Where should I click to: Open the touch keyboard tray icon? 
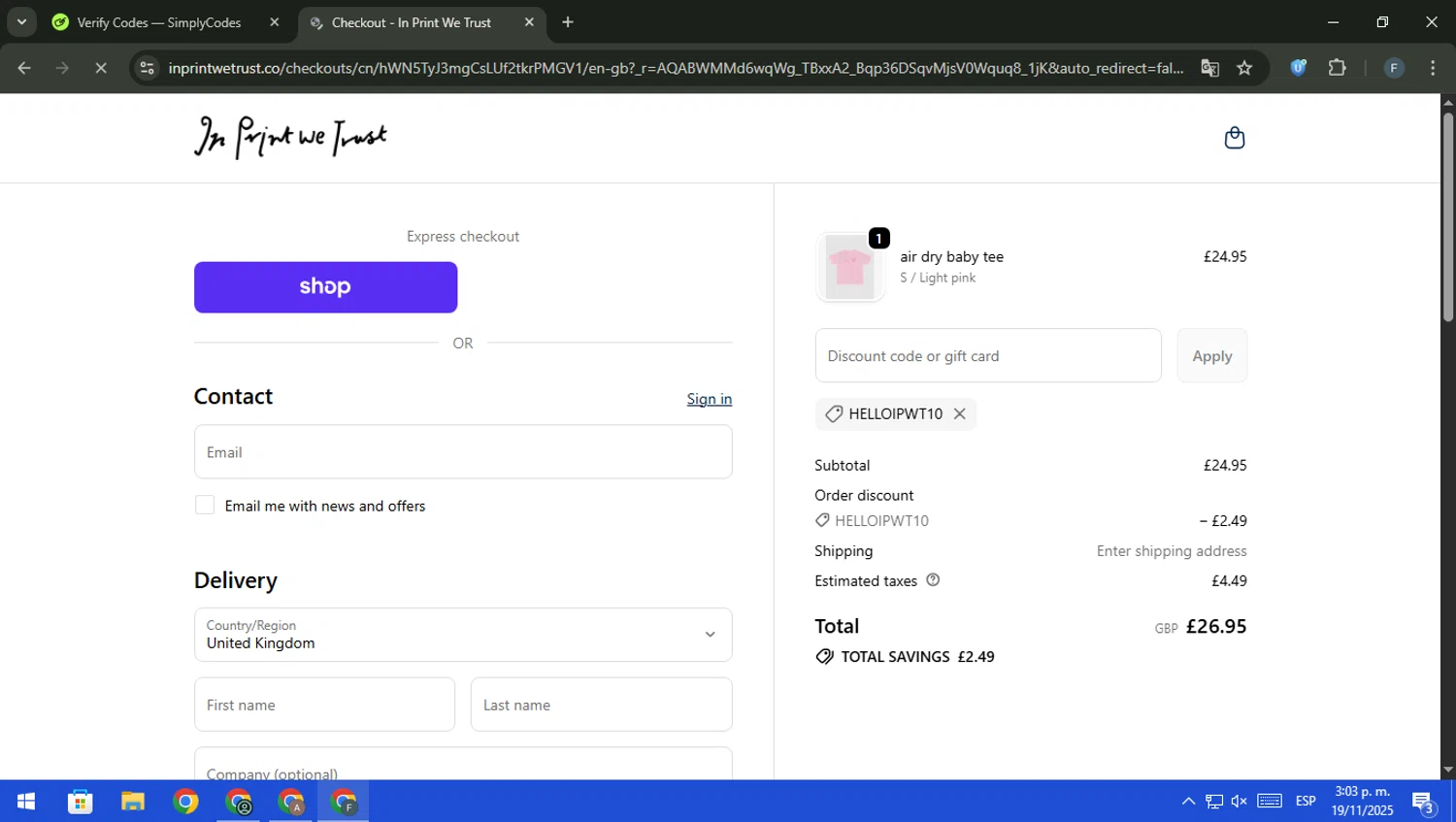(1270, 802)
